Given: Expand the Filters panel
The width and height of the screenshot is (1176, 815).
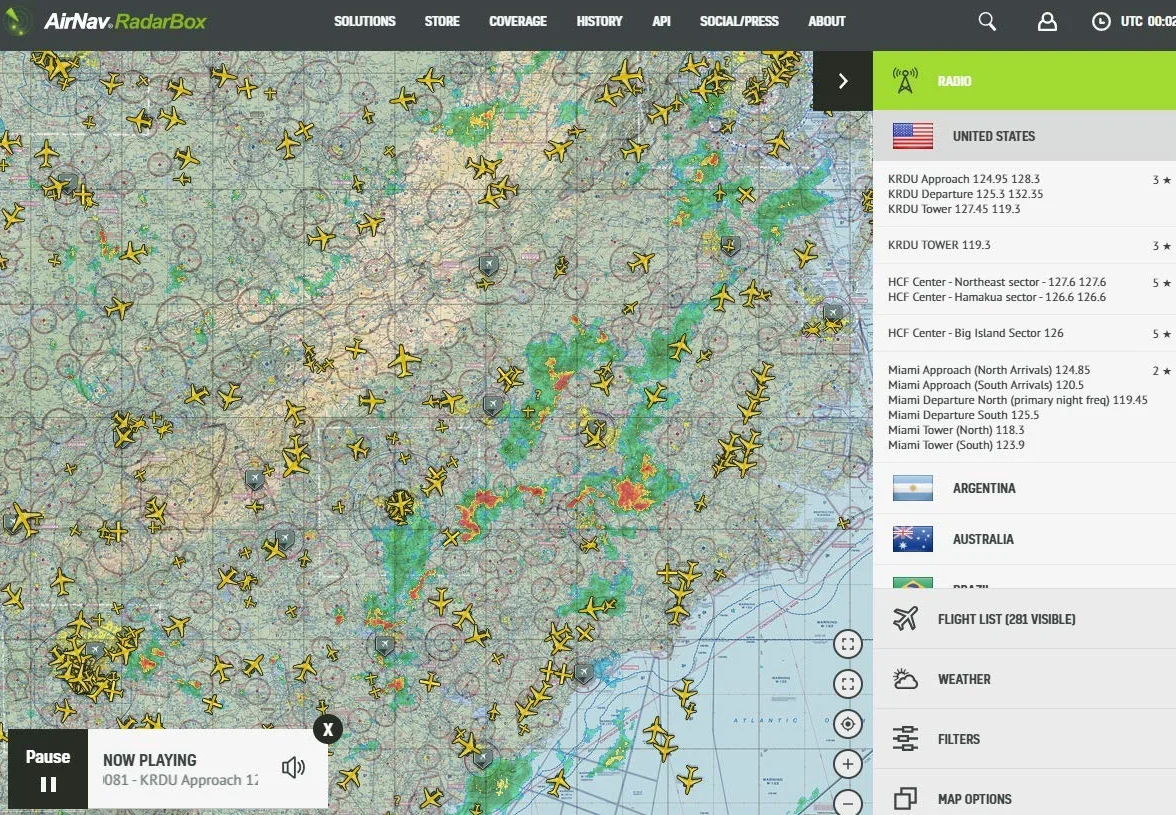Looking at the screenshot, I should point(1024,739).
